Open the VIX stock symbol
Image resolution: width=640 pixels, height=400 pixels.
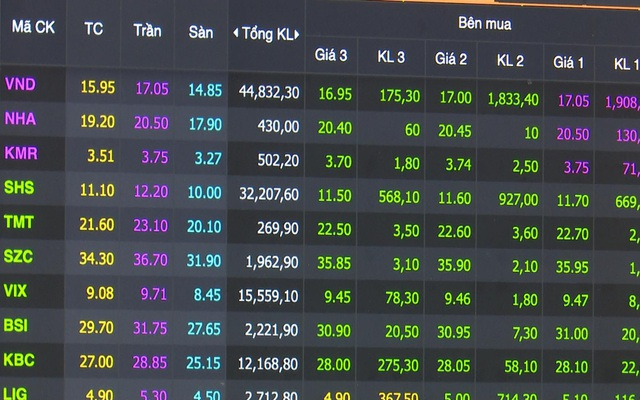point(15,291)
